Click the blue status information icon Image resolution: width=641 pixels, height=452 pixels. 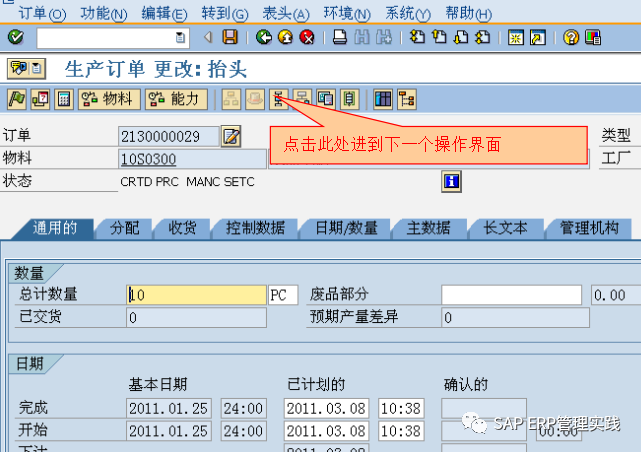point(451,181)
